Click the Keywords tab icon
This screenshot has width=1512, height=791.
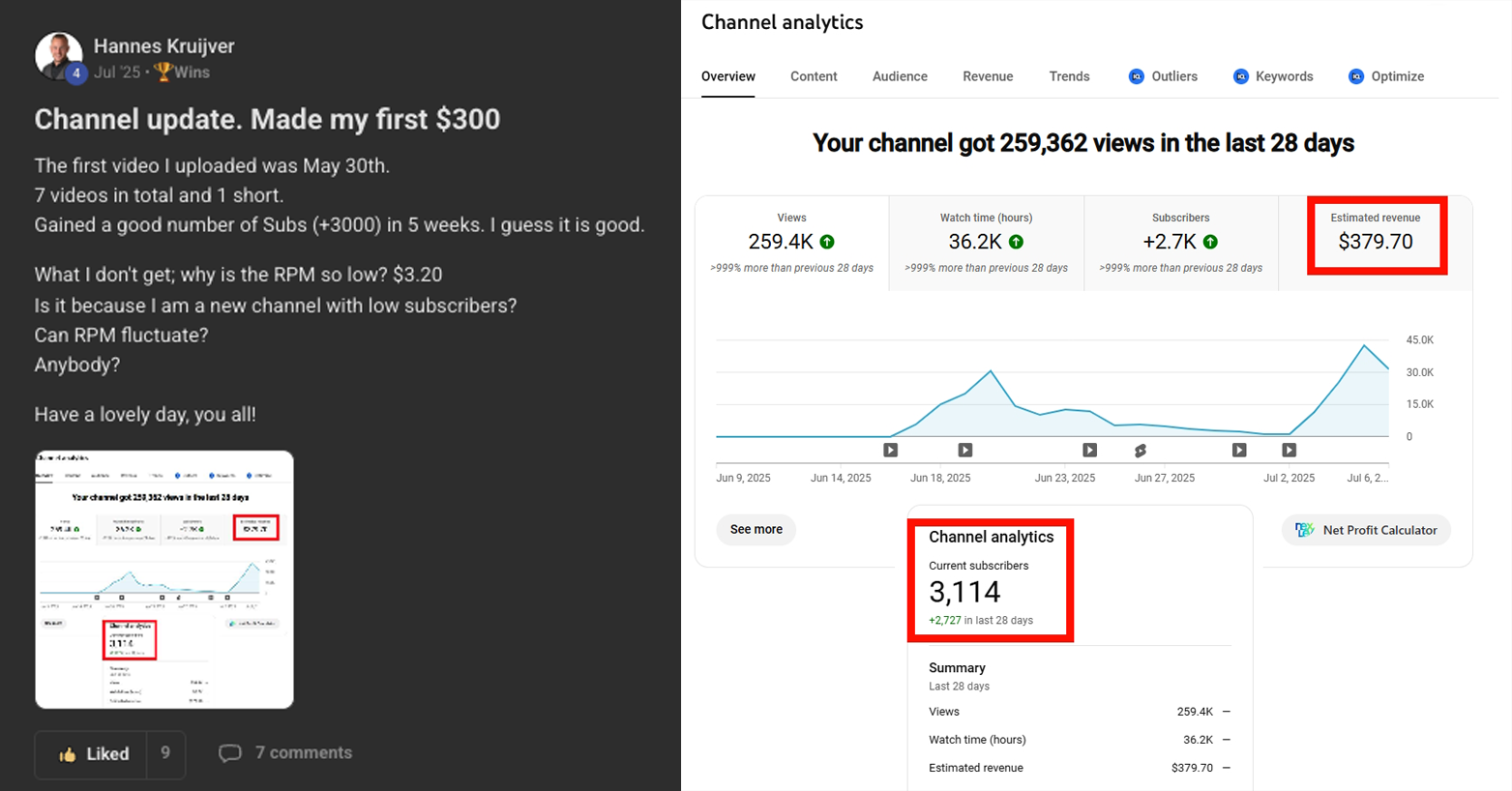coord(1241,76)
